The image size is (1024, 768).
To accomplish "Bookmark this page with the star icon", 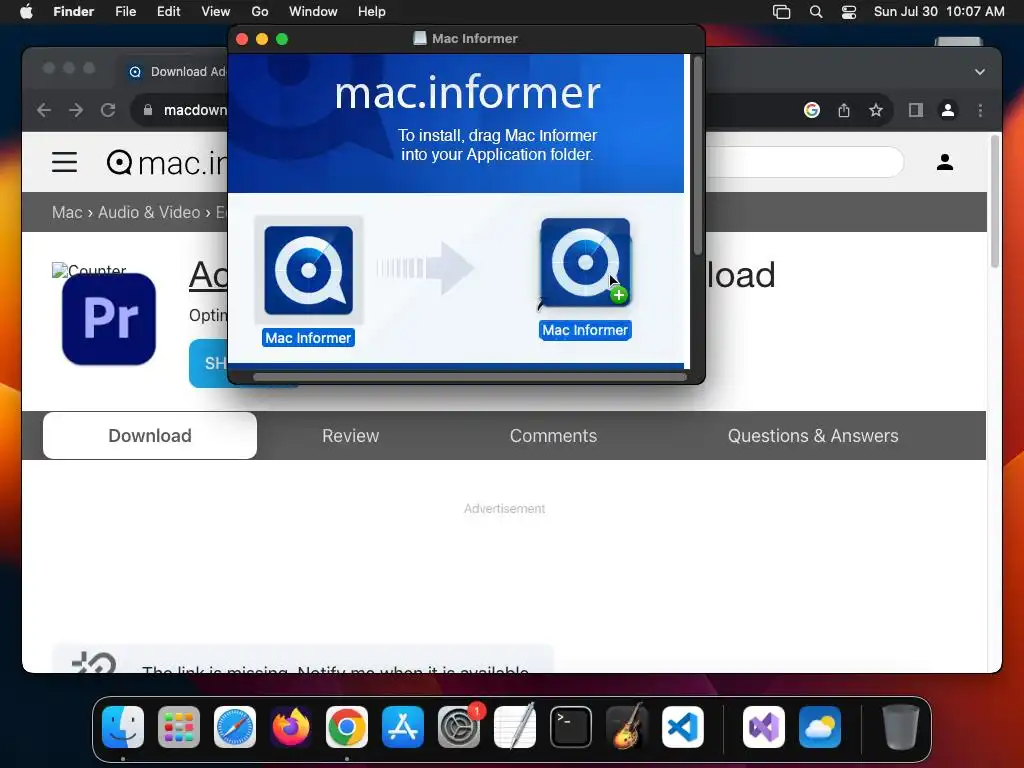I will (876, 110).
